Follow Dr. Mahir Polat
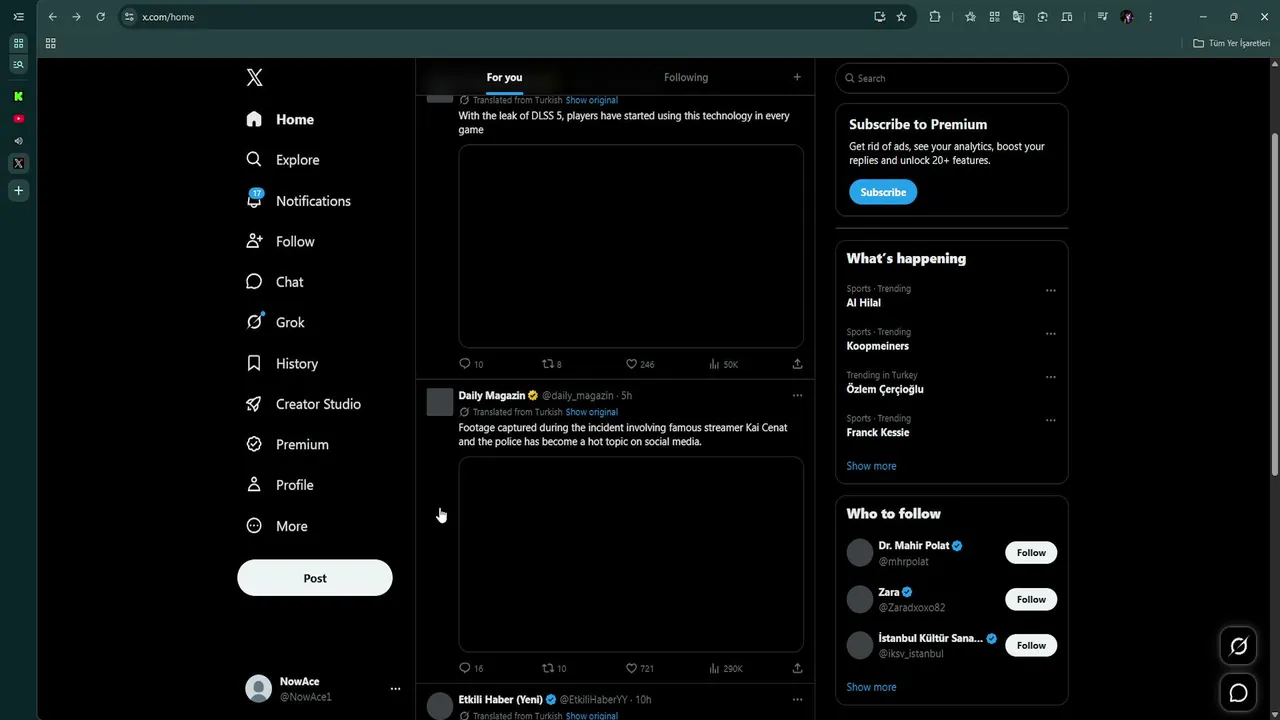The image size is (1280, 720). coord(1031,553)
